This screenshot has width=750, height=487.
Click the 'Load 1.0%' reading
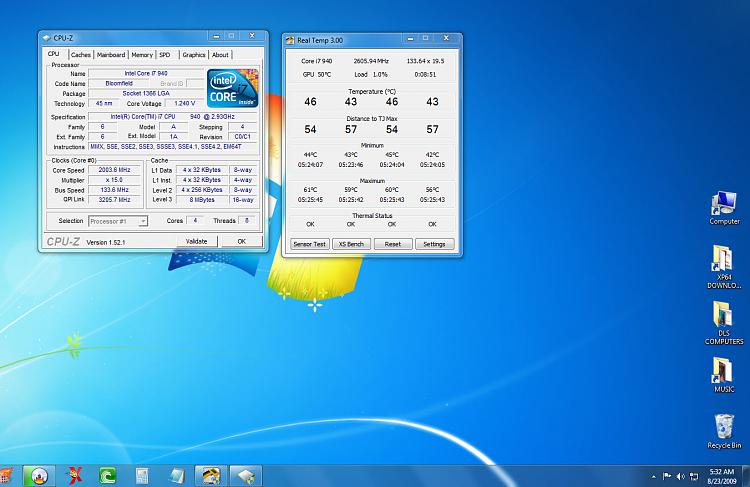click(x=371, y=75)
